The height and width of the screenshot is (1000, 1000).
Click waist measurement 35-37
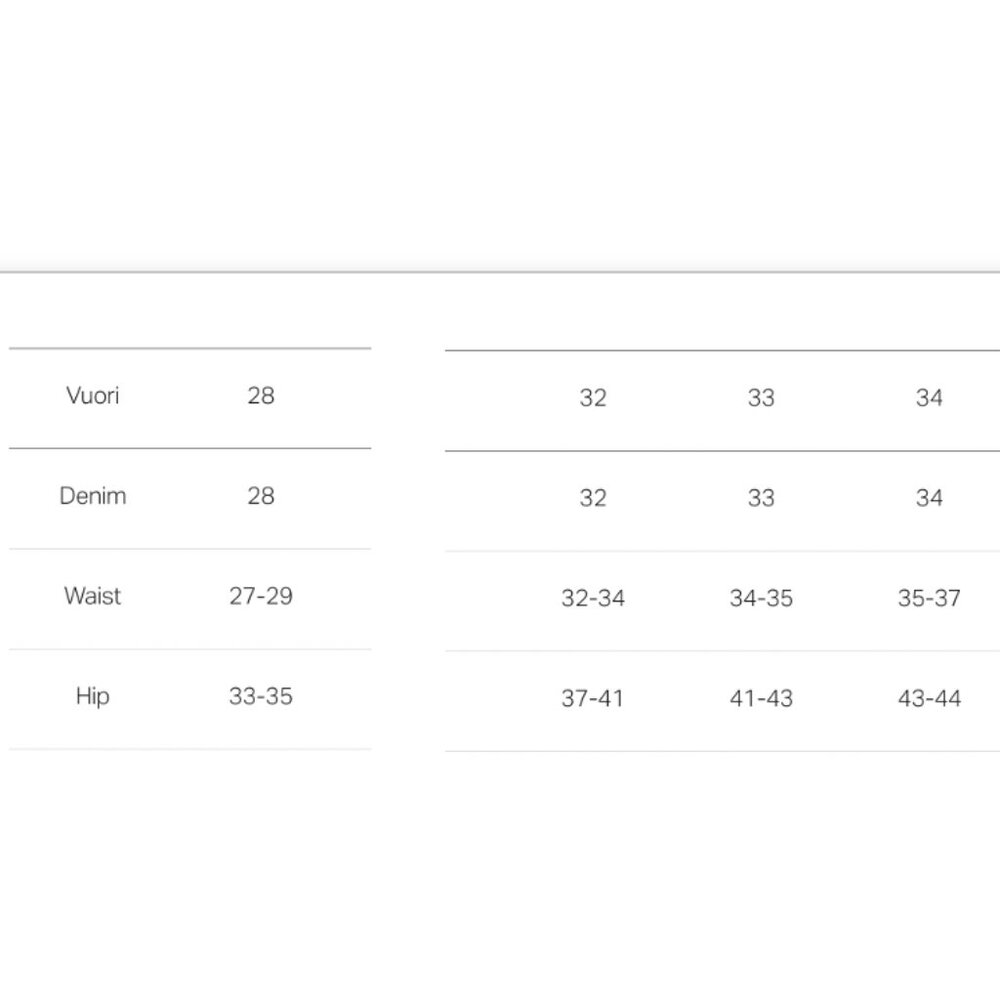click(x=929, y=598)
